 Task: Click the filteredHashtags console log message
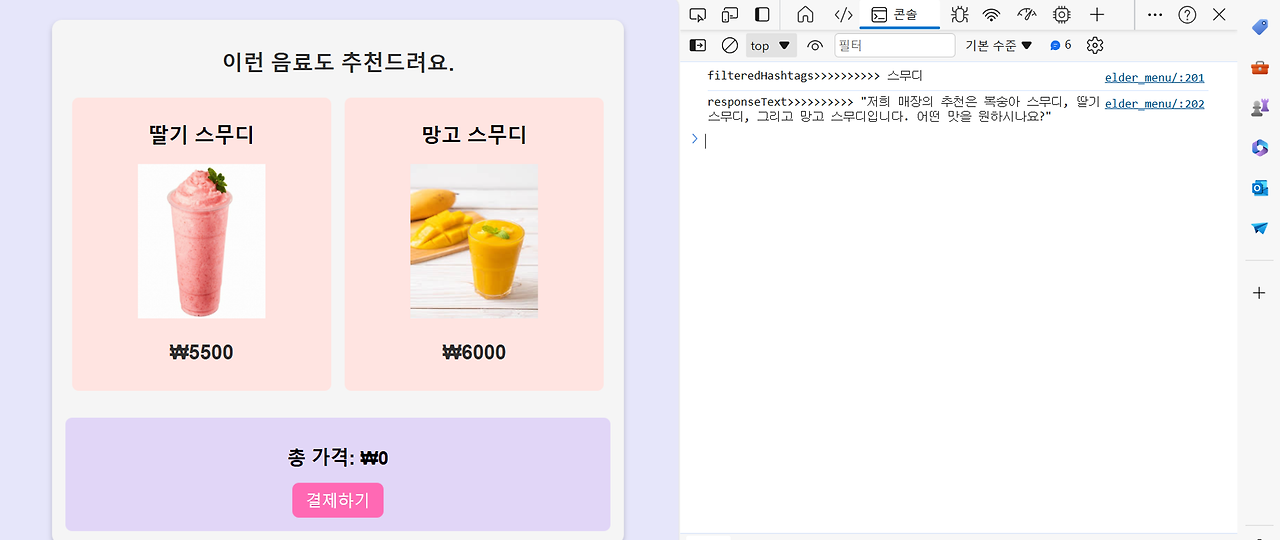tap(815, 76)
